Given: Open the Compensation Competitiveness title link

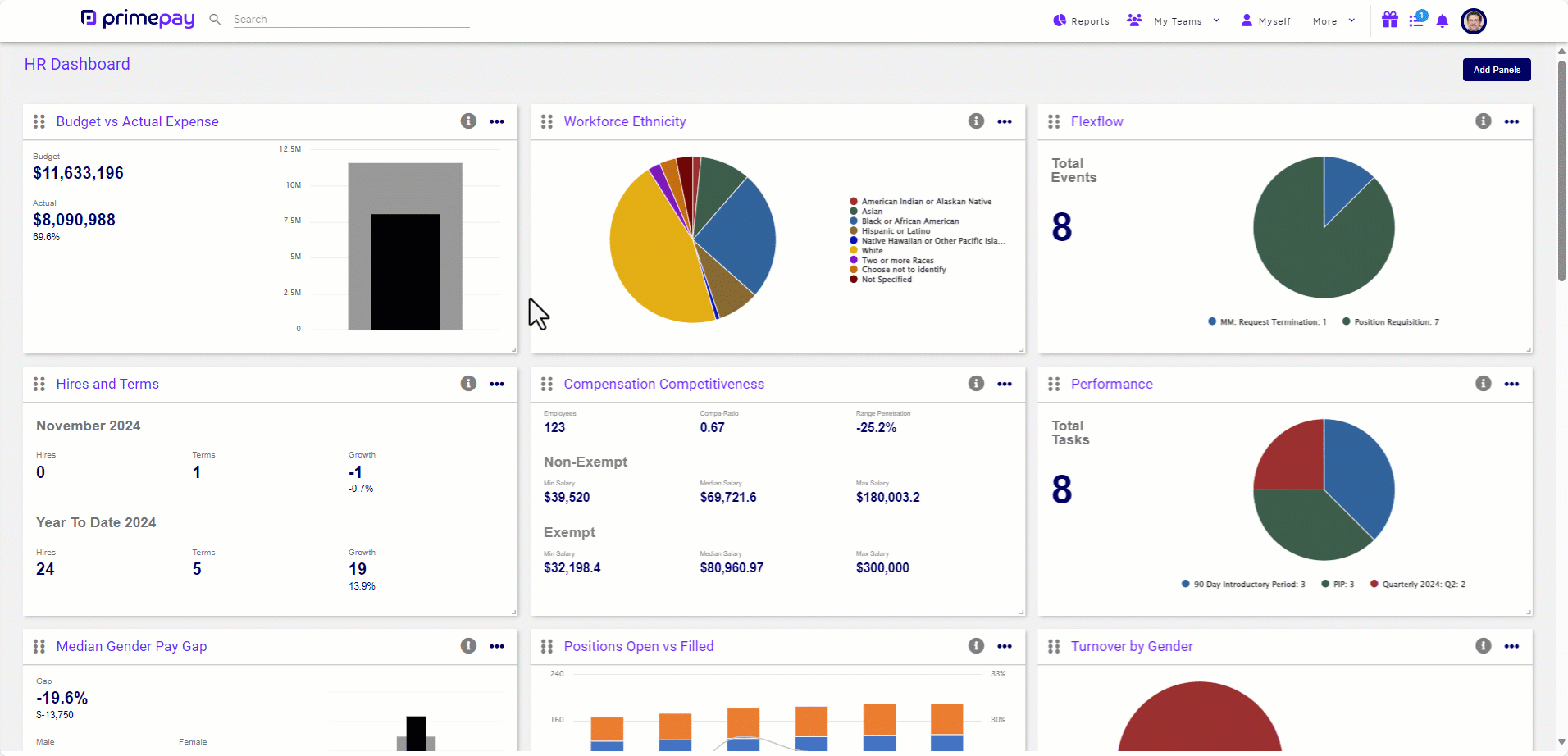Looking at the screenshot, I should [x=663, y=384].
